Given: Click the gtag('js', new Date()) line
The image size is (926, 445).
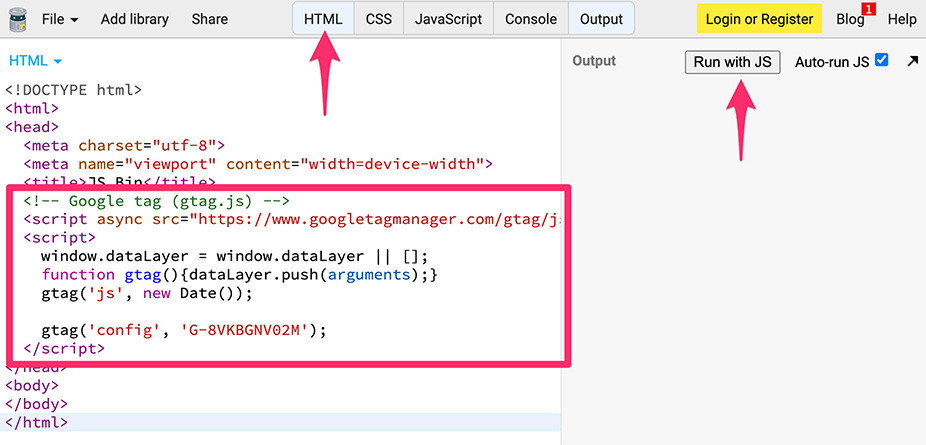Looking at the screenshot, I should (146, 293).
